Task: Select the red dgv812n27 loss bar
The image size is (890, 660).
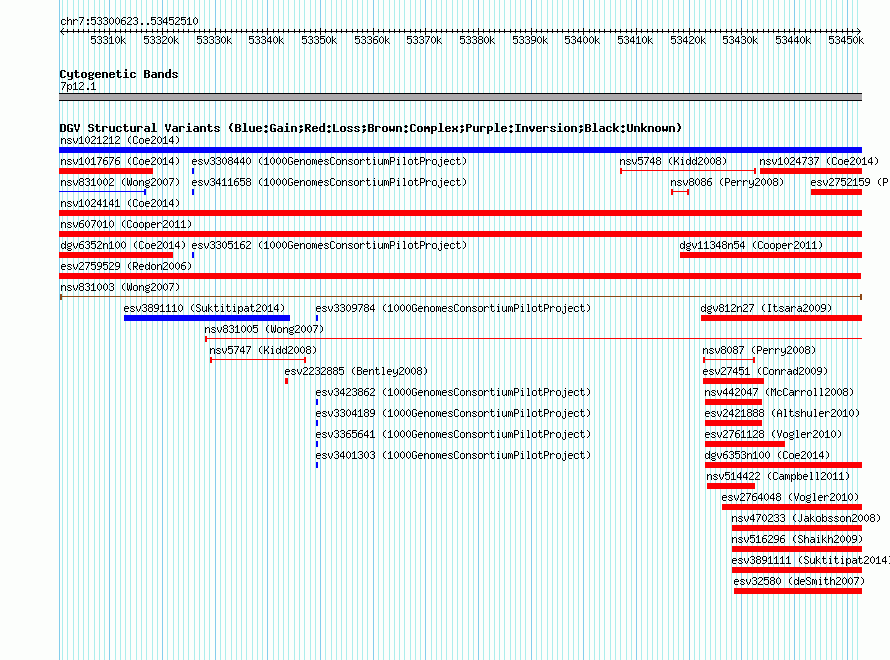Action: pyautogui.click(x=781, y=318)
